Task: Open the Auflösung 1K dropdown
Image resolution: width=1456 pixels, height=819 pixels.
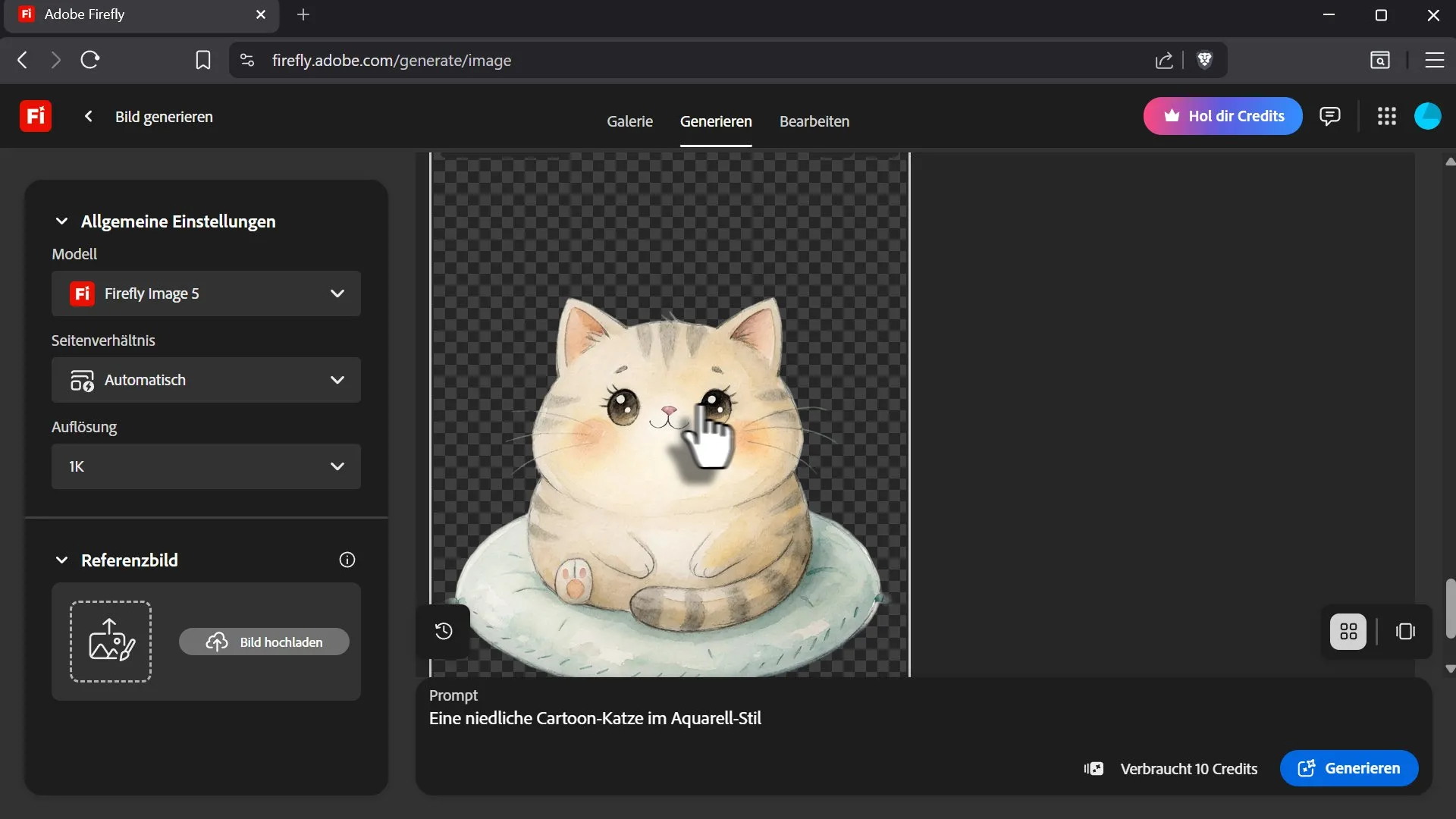Action: coord(206,466)
